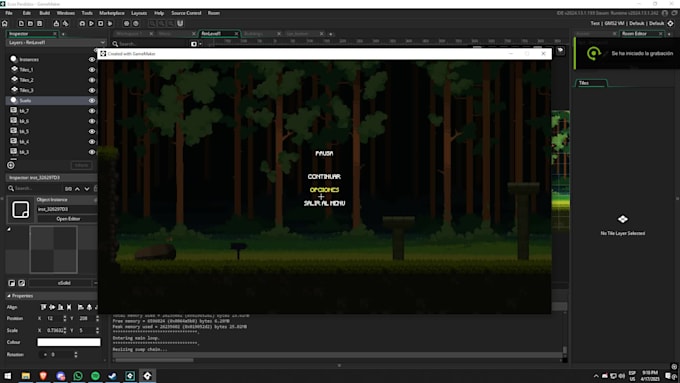The width and height of the screenshot is (680, 383).
Task: Open the Windows Start menu
Action: click(7, 376)
